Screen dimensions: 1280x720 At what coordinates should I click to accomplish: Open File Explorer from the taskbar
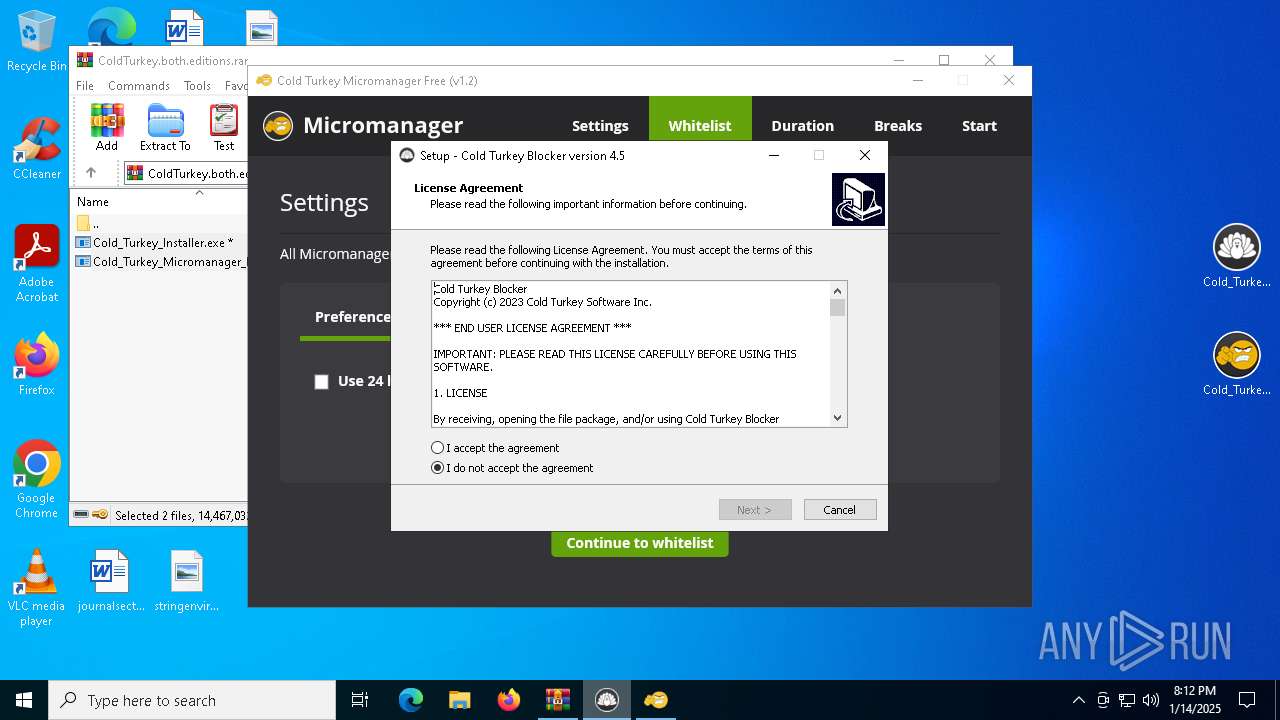(x=460, y=700)
